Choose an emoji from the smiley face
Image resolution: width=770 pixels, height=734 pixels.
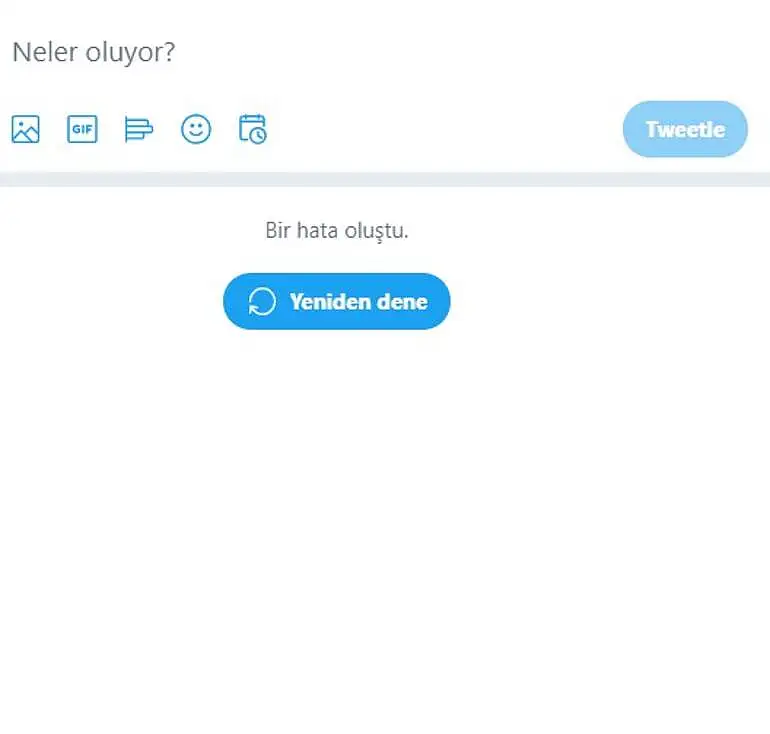(196, 129)
